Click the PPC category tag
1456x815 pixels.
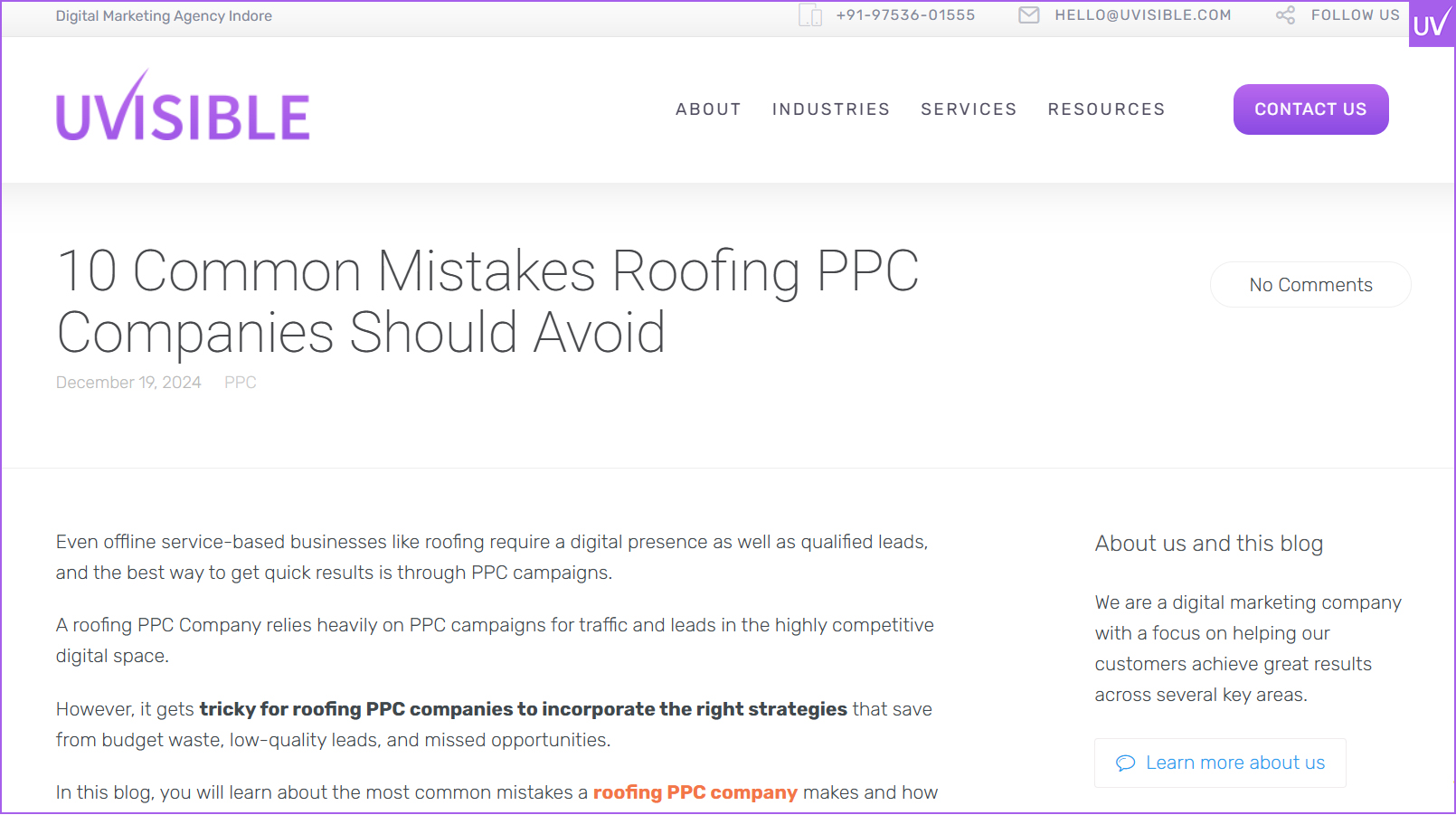click(241, 383)
